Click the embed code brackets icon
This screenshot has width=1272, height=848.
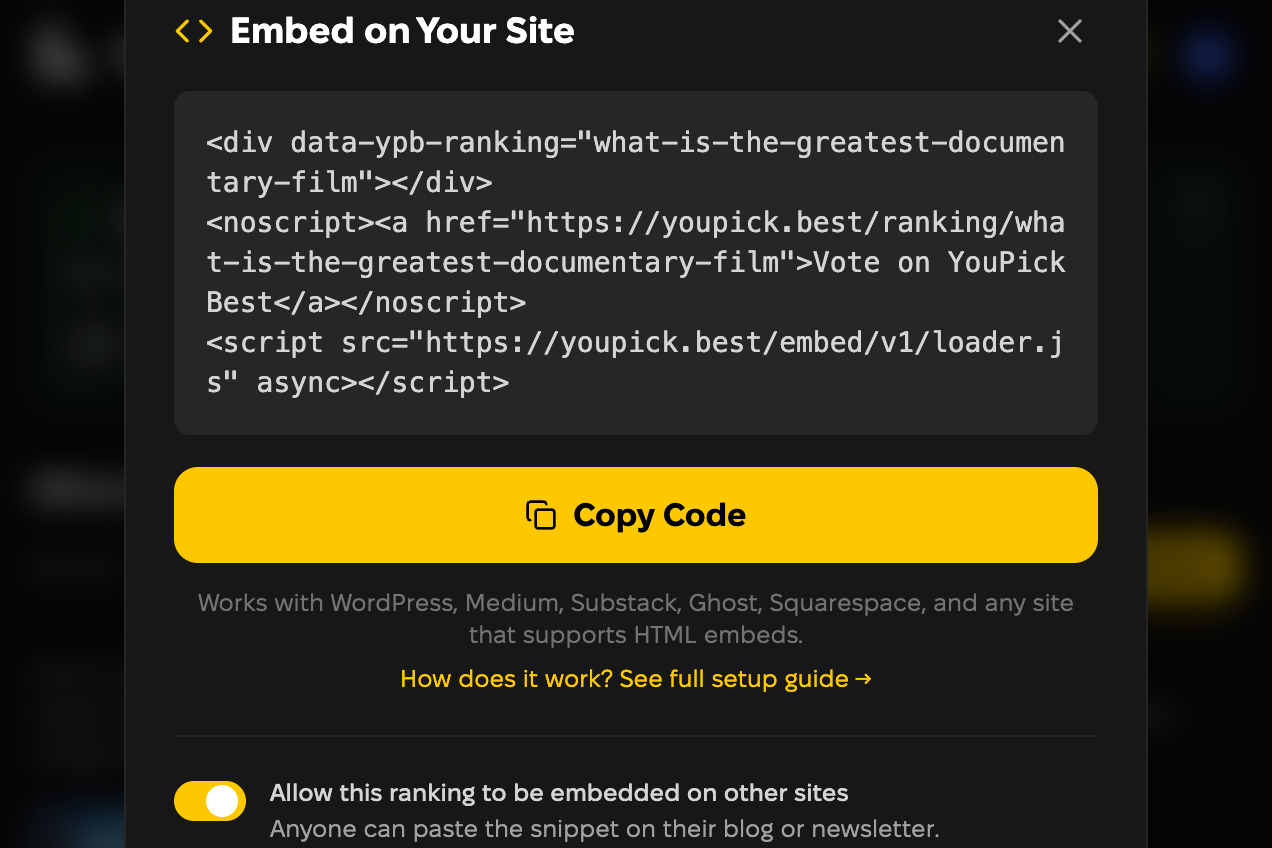click(x=194, y=31)
